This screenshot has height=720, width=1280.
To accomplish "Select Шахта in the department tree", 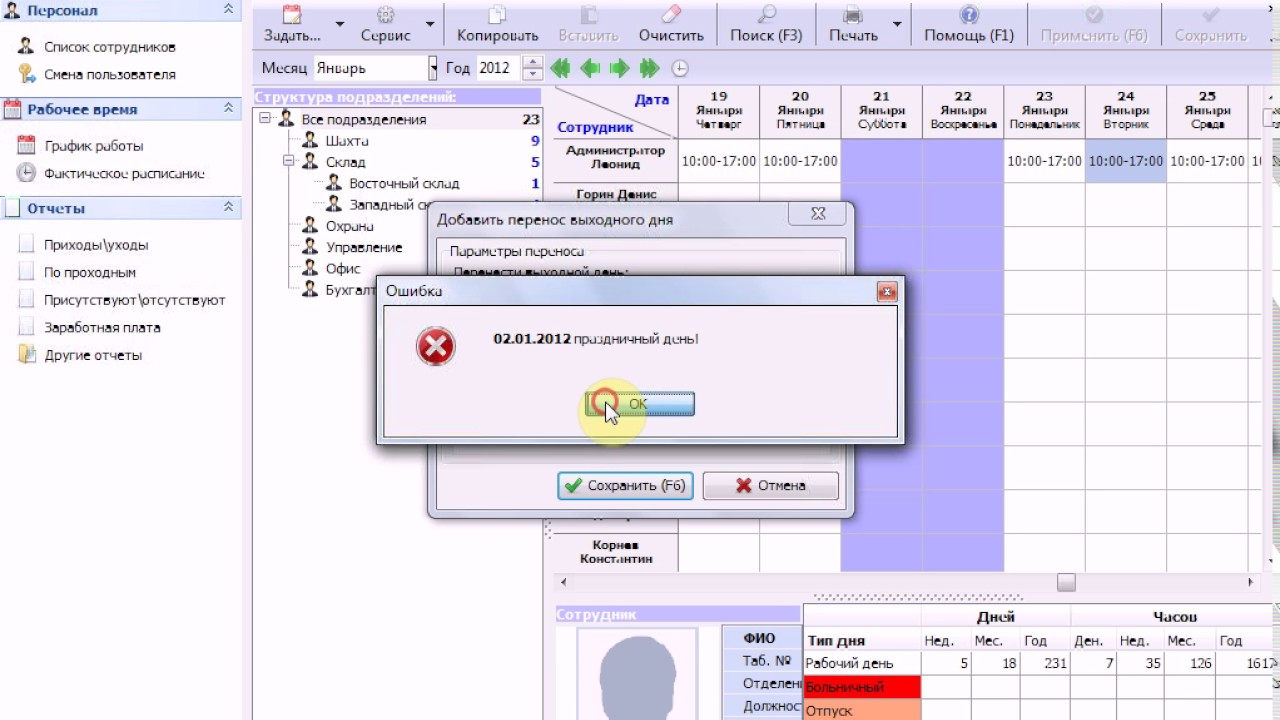I will point(347,141).
